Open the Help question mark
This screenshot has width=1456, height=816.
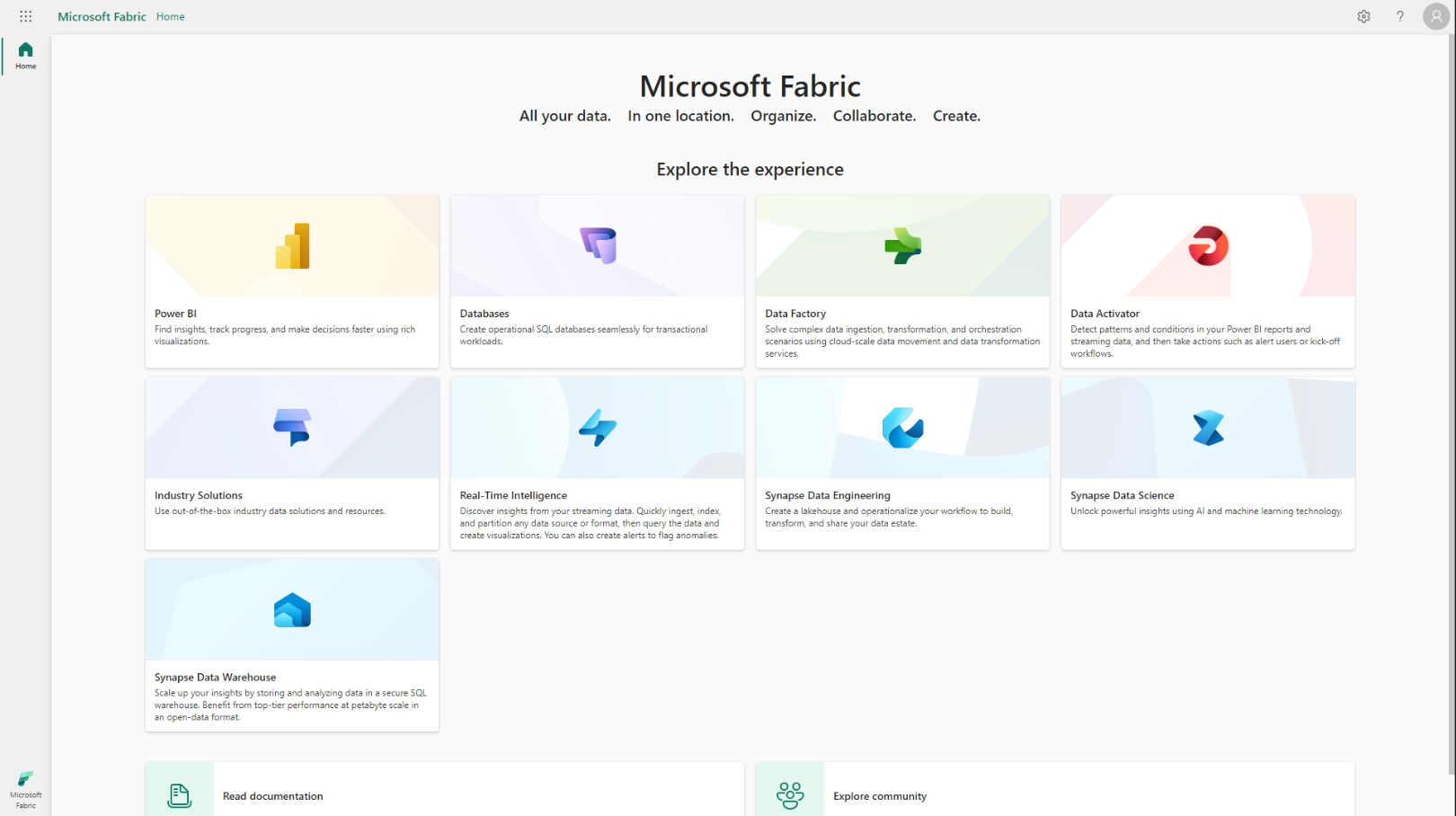[x=1399, y=16]
